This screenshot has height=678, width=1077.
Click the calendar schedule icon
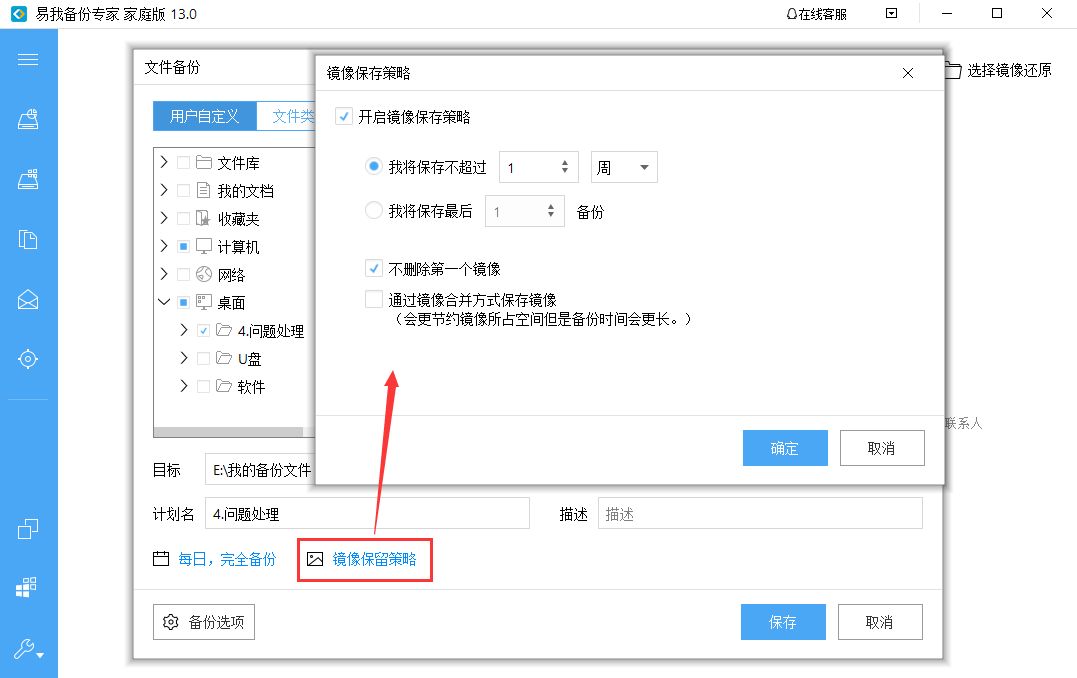click(161, 558)
